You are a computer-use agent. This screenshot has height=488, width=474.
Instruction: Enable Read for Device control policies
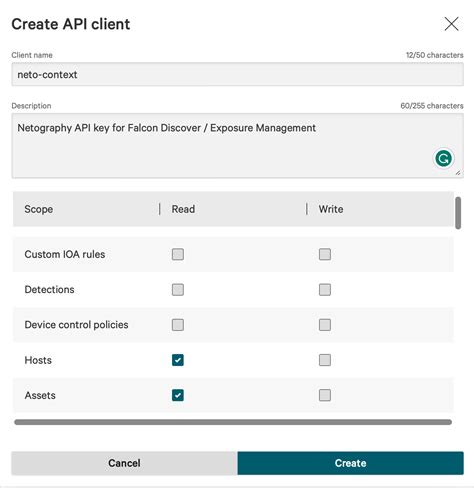(x=178, y=325)
